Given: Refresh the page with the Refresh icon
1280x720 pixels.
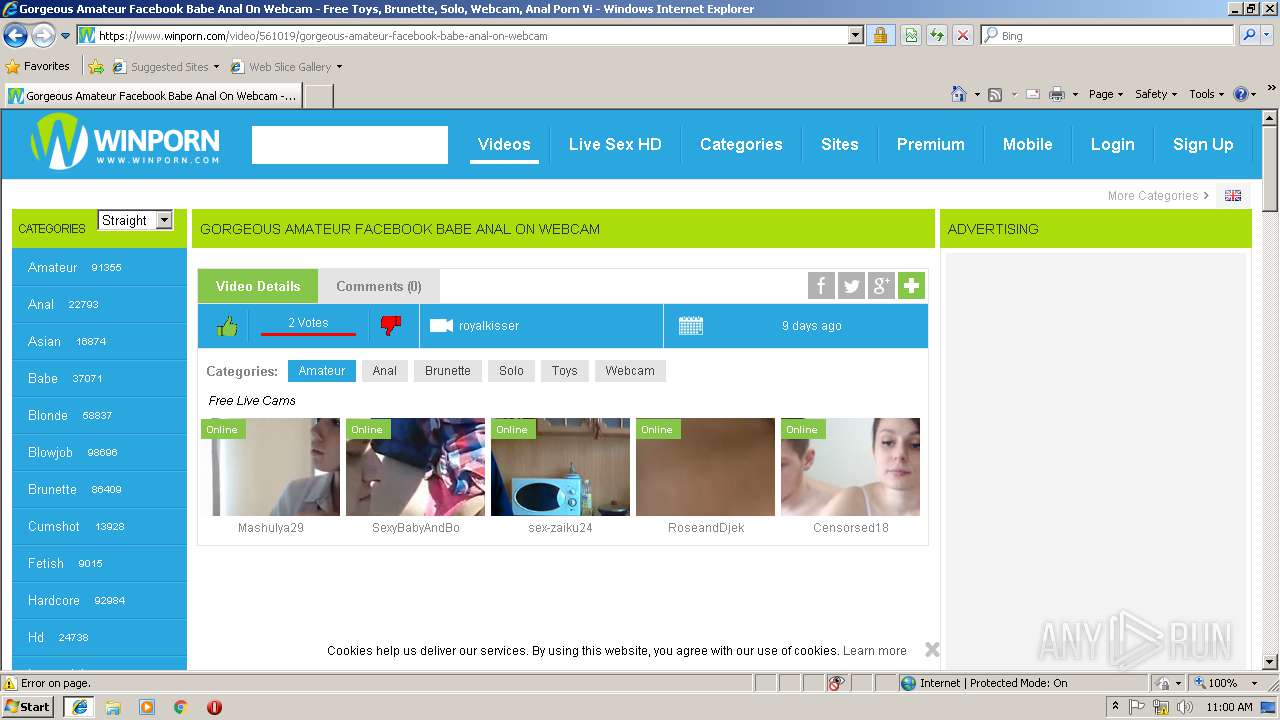Looking at the screenshot, I should pyautogui.click(x=937, y=36).
